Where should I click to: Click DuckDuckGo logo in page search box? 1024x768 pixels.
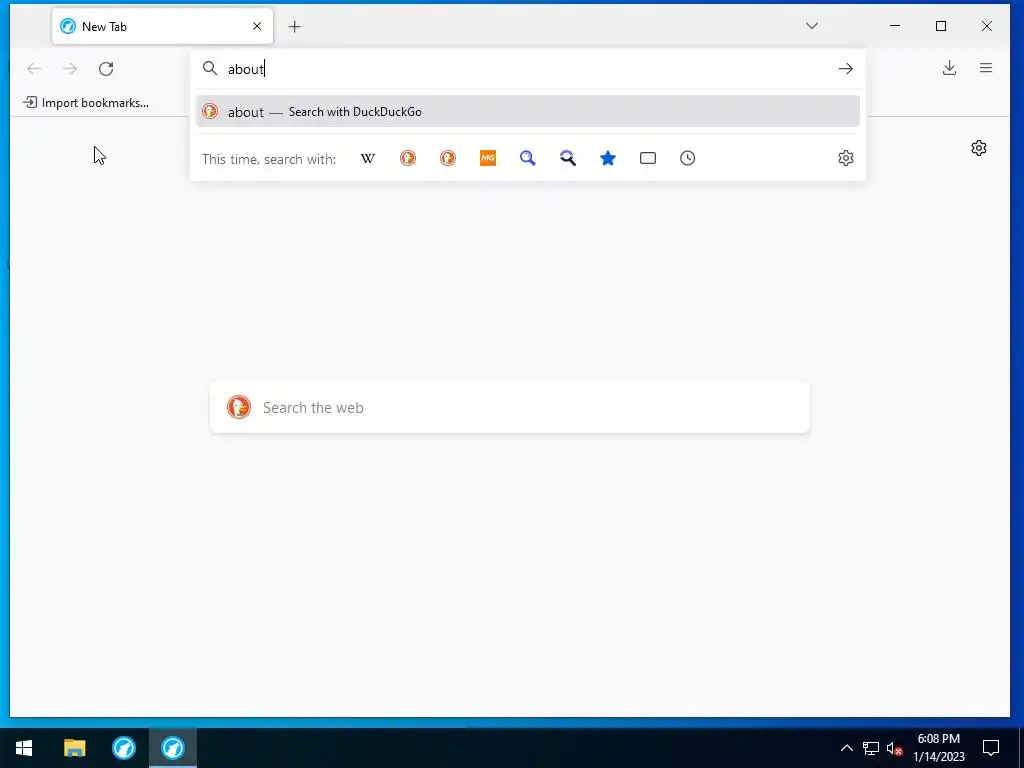pyautogui.click(x=239, y=407)
